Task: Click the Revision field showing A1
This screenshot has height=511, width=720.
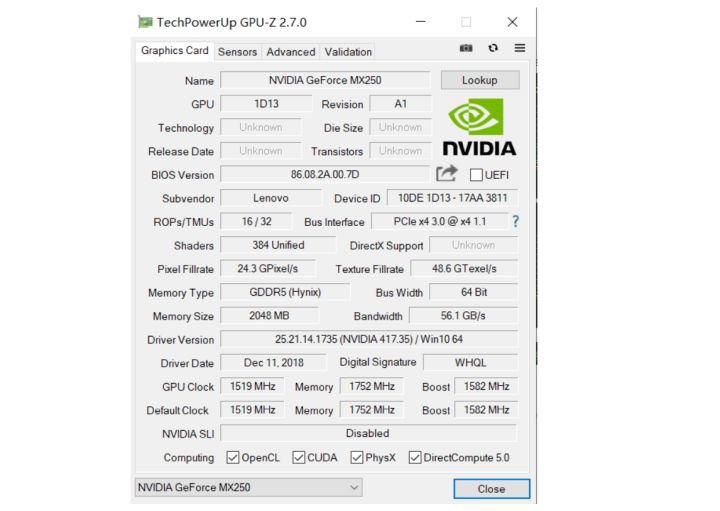Action: point(400,104)
